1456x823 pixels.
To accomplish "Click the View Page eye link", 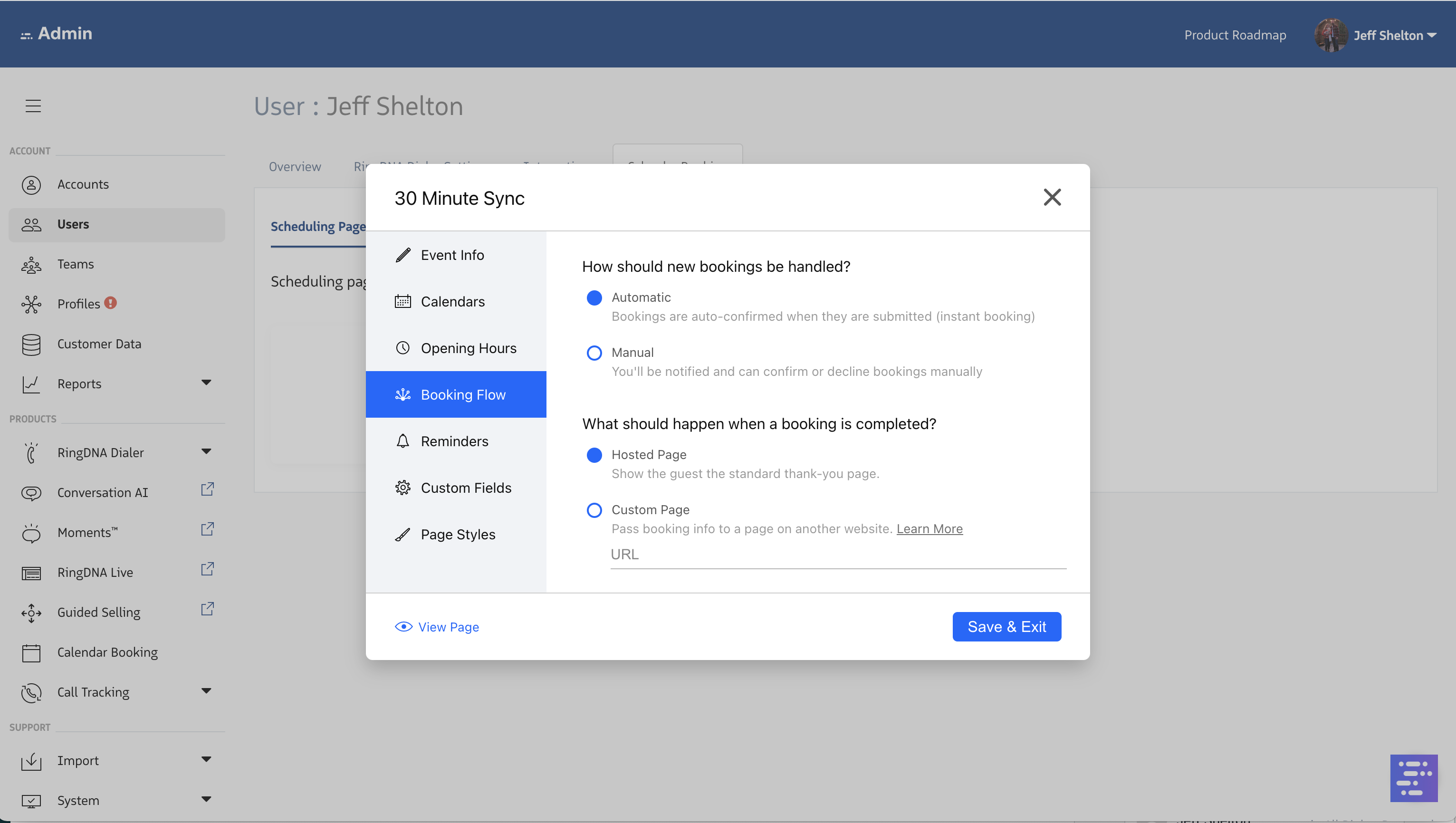I will (x=437, y=627).
